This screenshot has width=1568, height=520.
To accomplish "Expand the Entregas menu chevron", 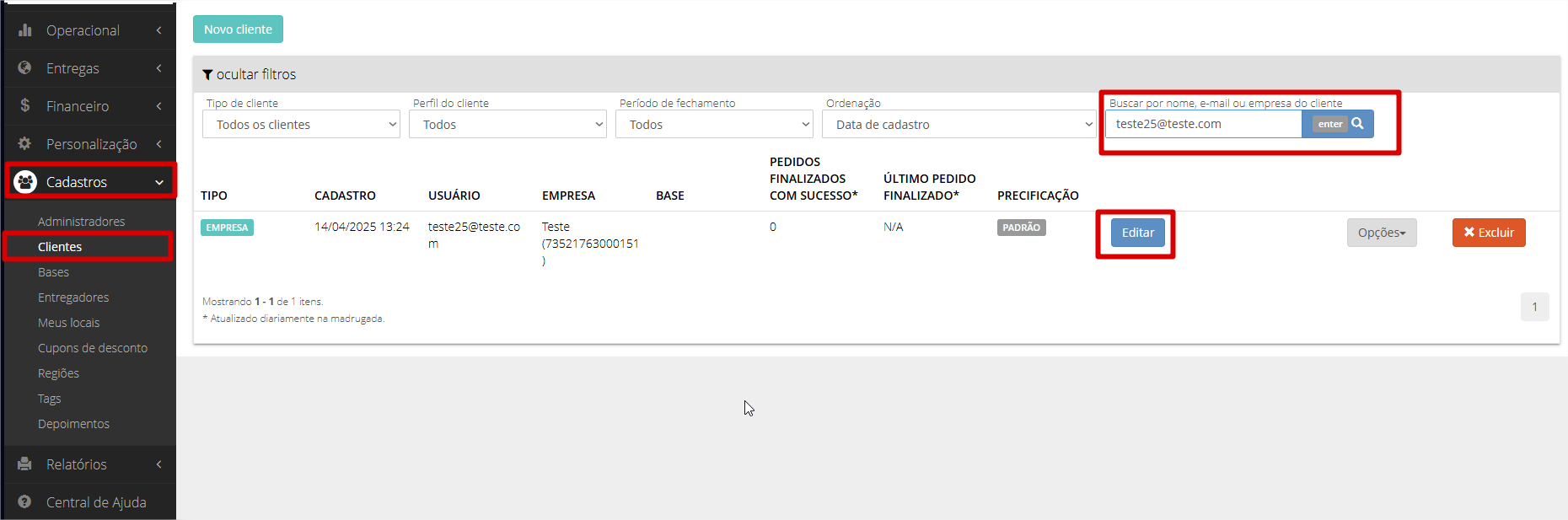I will pos(158,68).
